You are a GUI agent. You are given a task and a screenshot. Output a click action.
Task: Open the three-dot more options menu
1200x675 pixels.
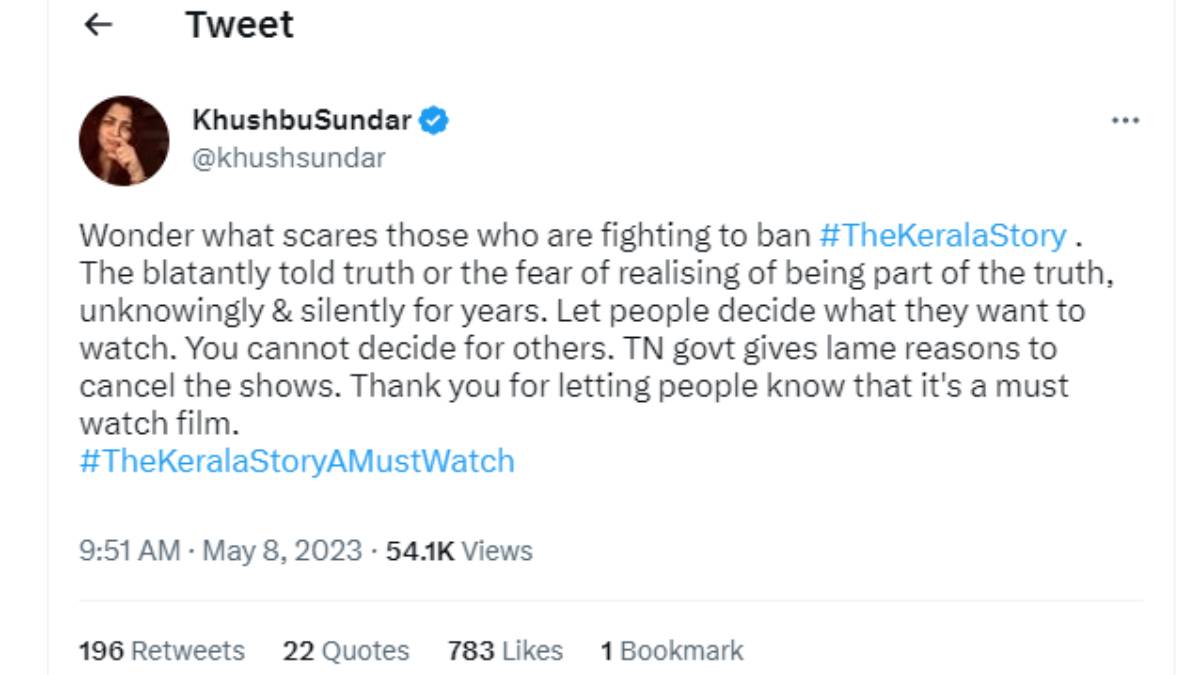(1125, 121)
